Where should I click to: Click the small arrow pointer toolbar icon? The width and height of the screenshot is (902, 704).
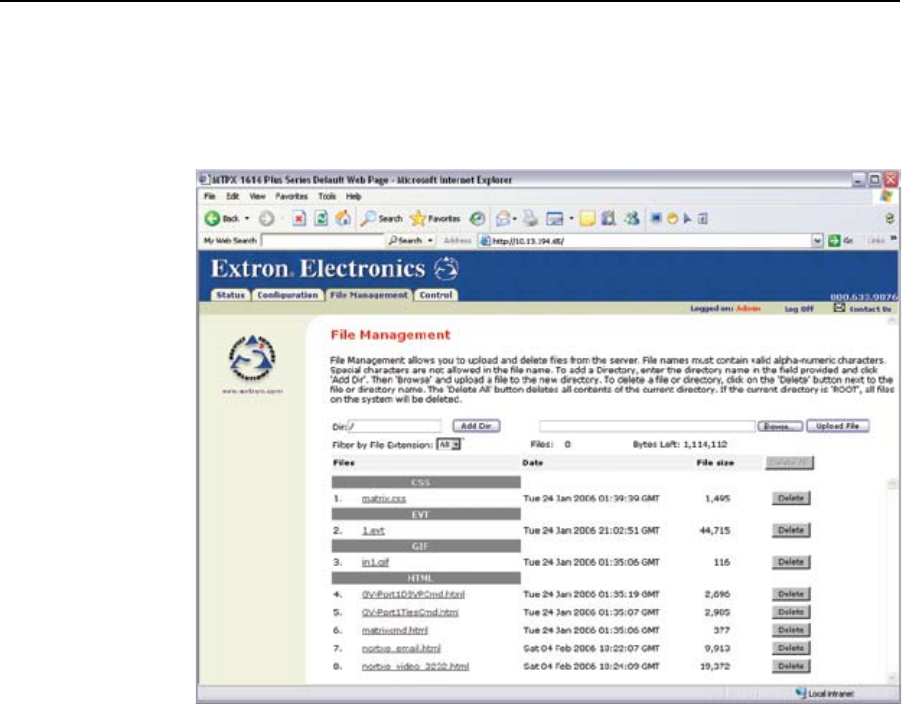pos(687,219)
